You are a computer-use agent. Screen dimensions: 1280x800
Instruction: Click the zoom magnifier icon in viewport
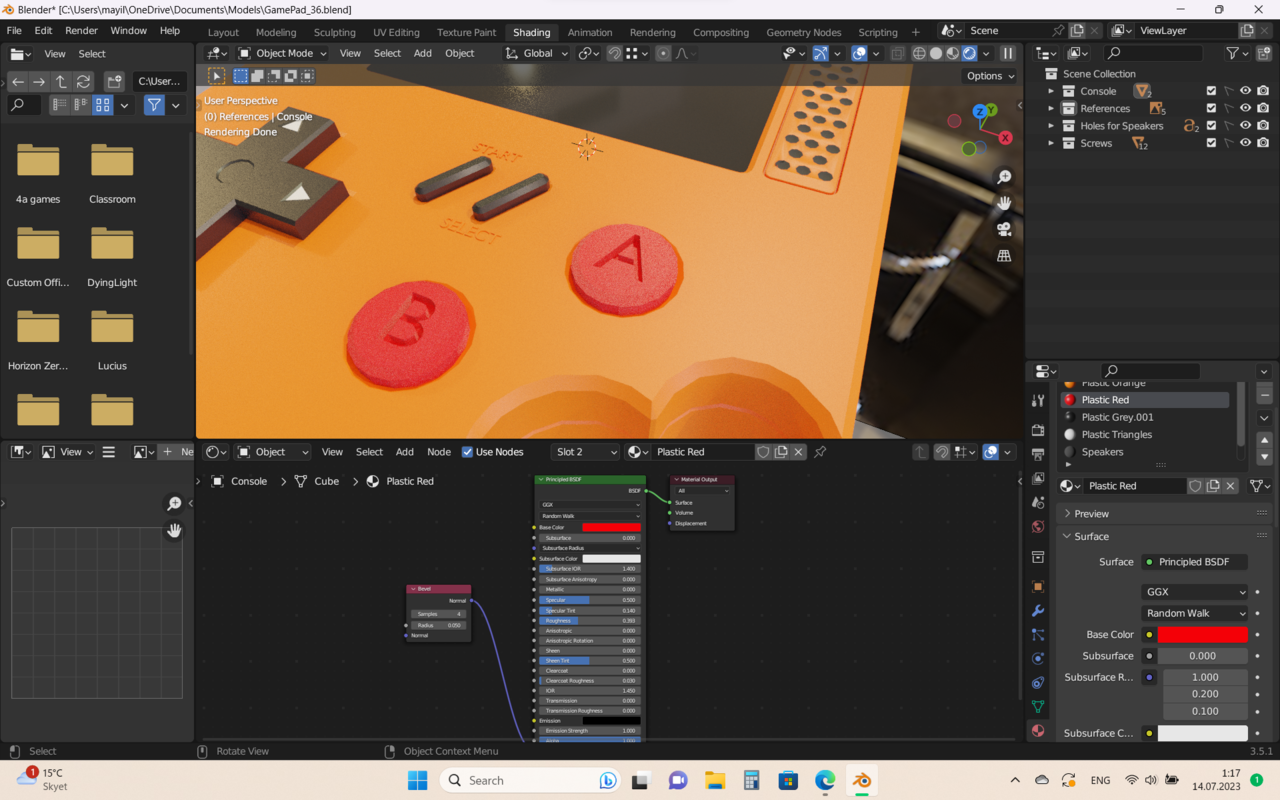[x=1004, y=177]
